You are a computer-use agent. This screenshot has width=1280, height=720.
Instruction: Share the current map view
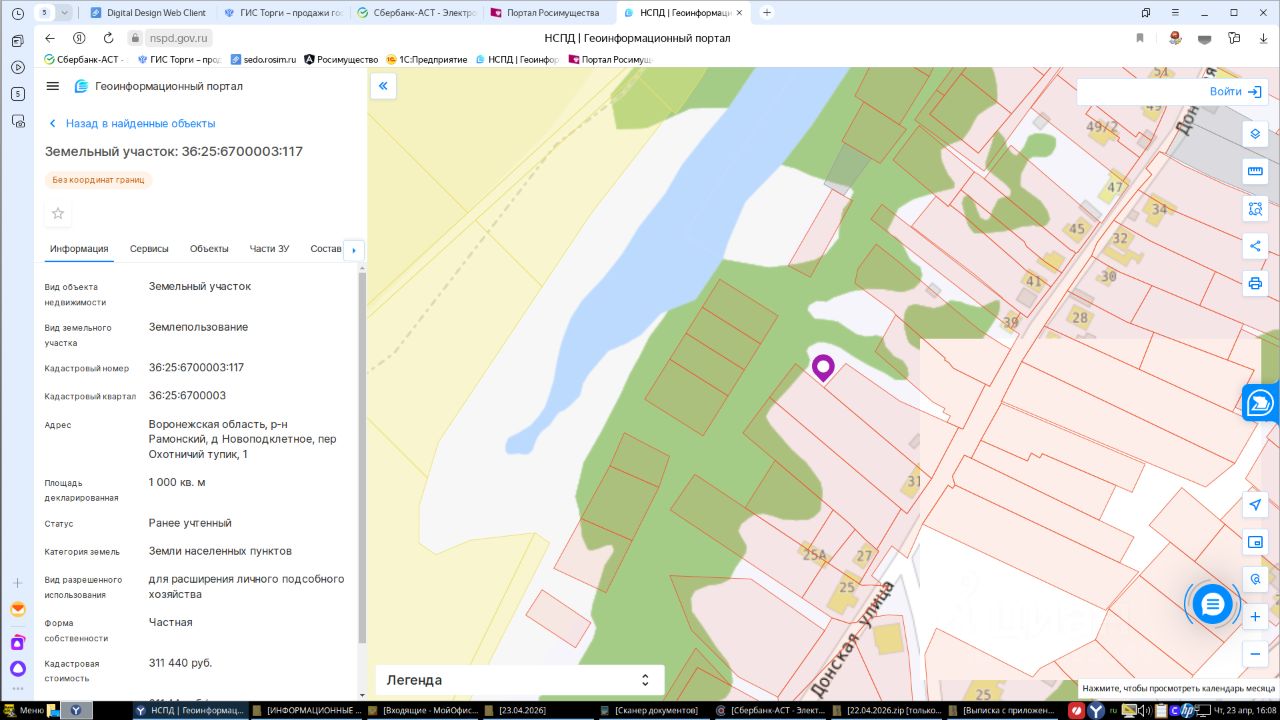[1255, 246]
